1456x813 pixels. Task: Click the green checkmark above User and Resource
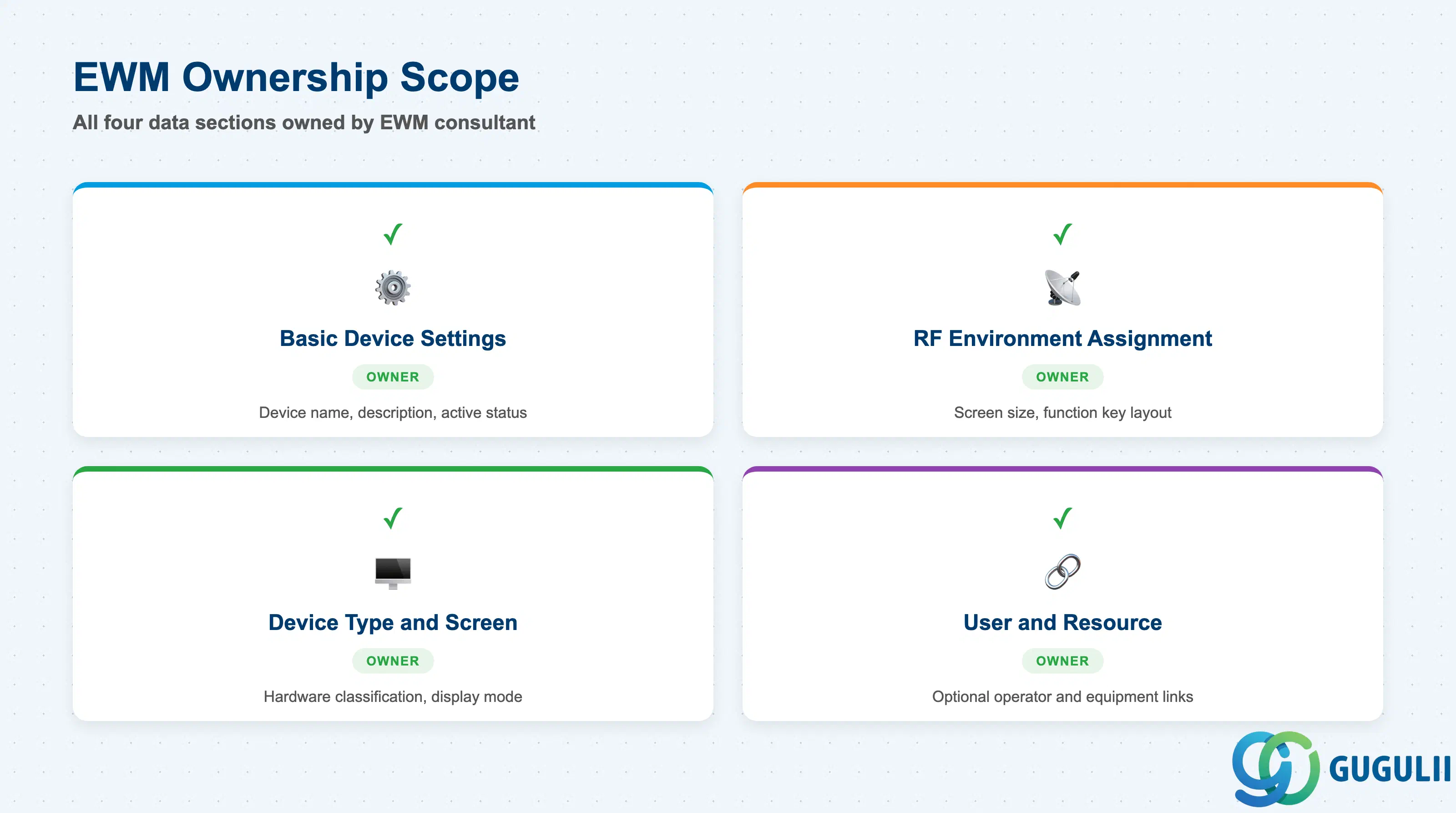point(1062,518)
